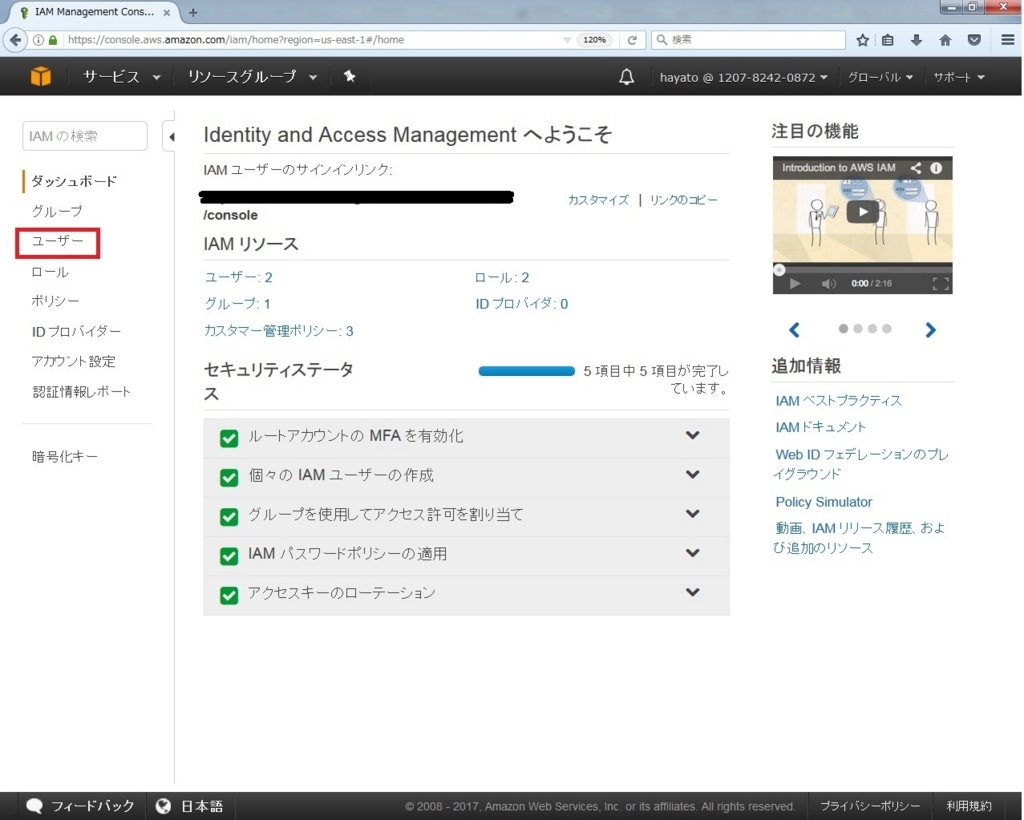Viewport: 1024px width, 820px height.
Task: Select ダッシュボード in the sidebar
Action: click(x=74, y=181)
